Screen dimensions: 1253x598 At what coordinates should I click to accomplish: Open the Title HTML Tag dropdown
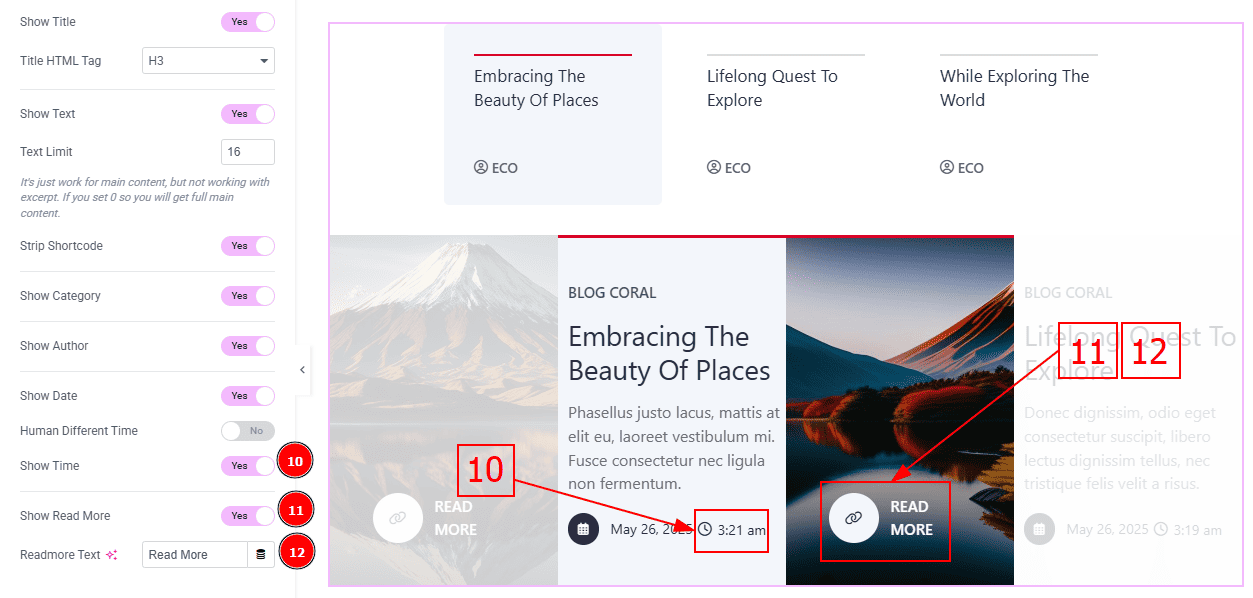tap(208, 61)
